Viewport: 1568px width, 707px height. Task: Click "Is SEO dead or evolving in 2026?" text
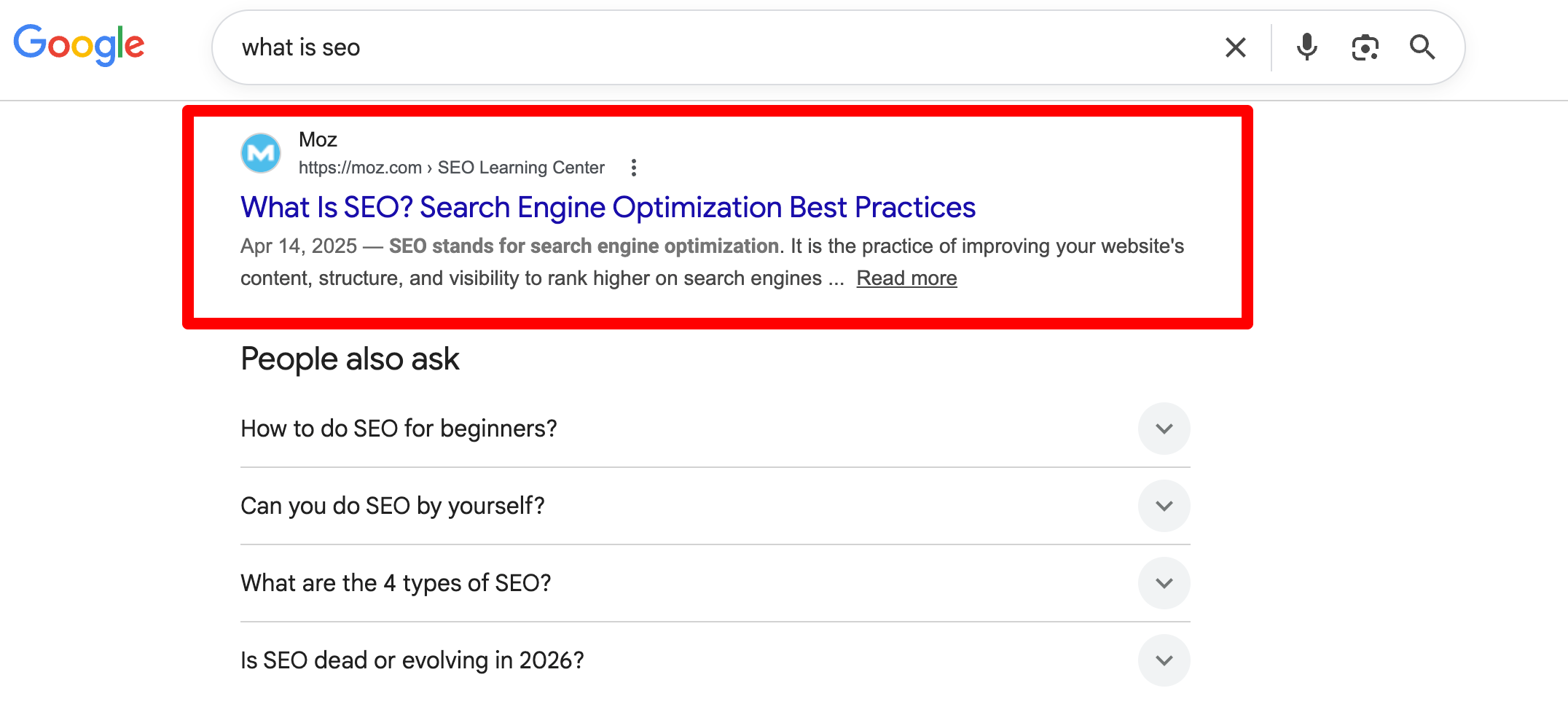click(x=412, y=660)
